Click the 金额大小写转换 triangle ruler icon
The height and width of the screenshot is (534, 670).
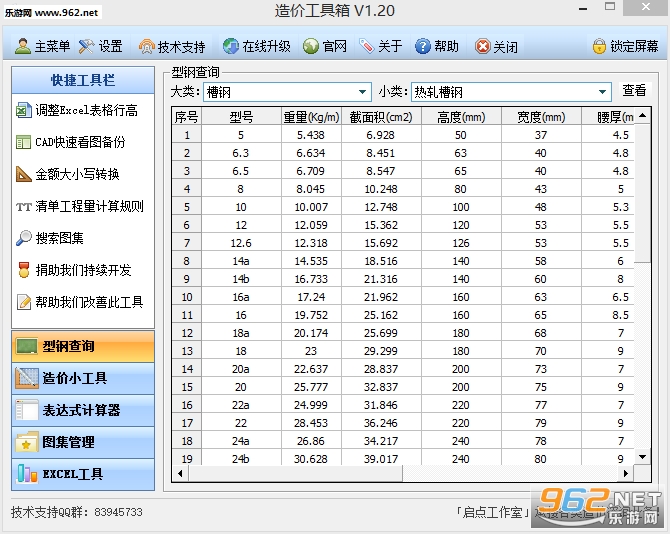(x=24, y=174)
